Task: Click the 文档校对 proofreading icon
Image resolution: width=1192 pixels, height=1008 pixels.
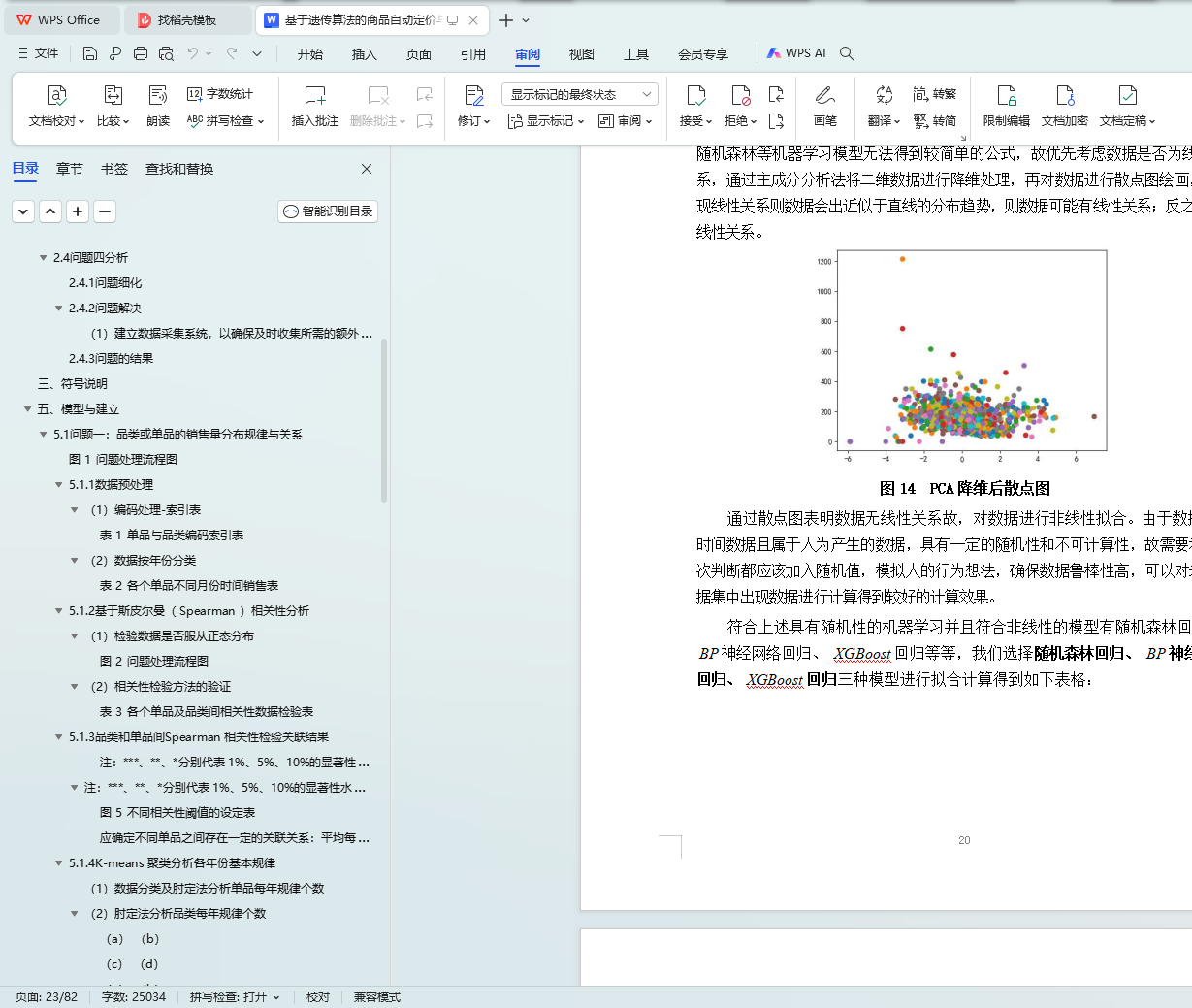Action: tap(57, 95)
